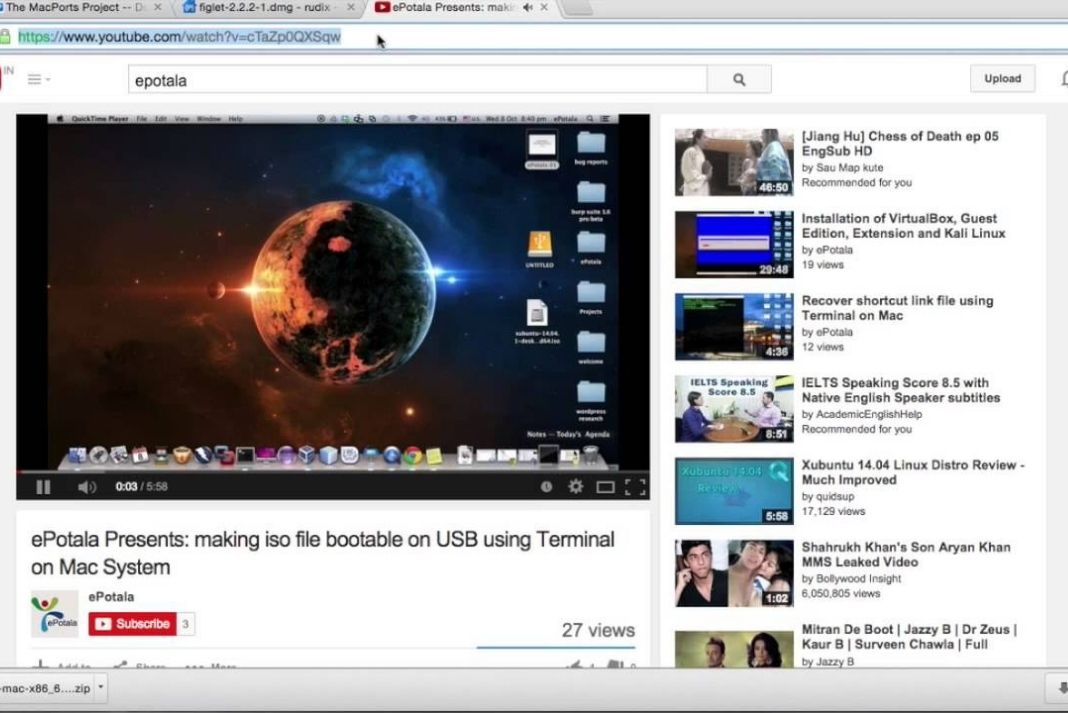Switch to the figlet-2.2.2-1.dmg tab
The height and width of the screenshot is (713, 1068).
[x=264, y=7]
